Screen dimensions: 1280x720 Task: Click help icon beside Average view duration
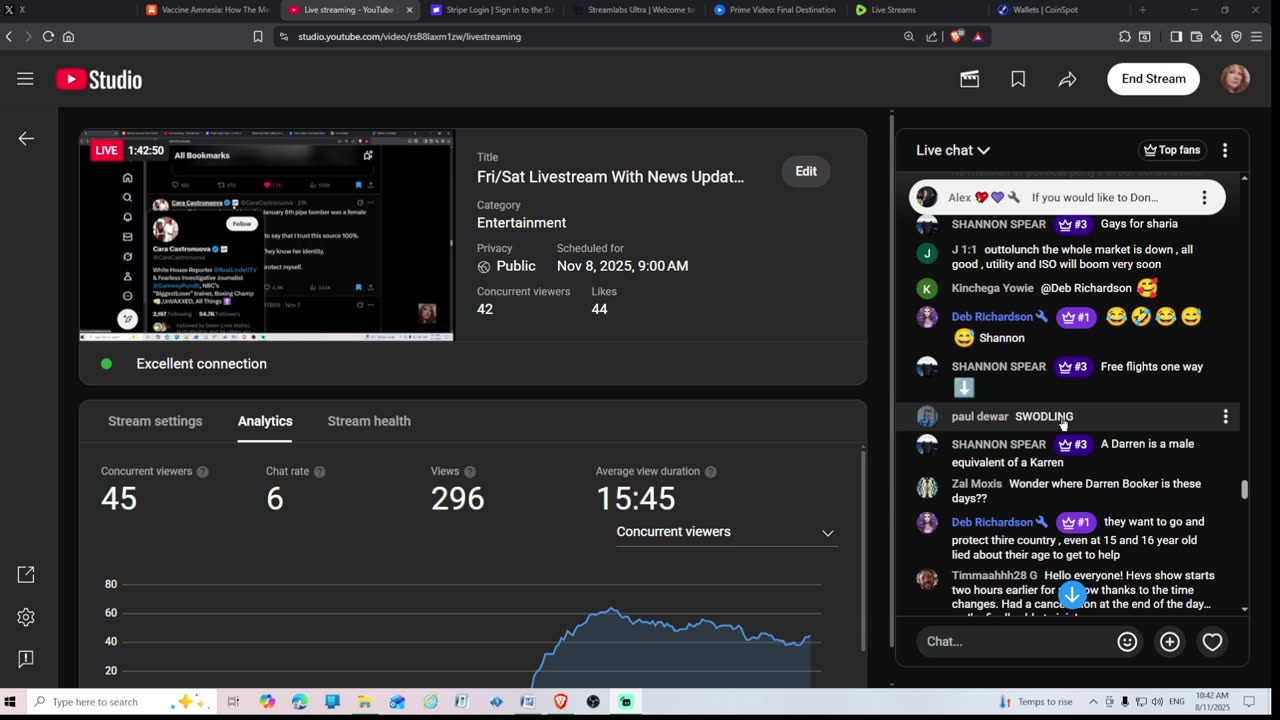710,472
